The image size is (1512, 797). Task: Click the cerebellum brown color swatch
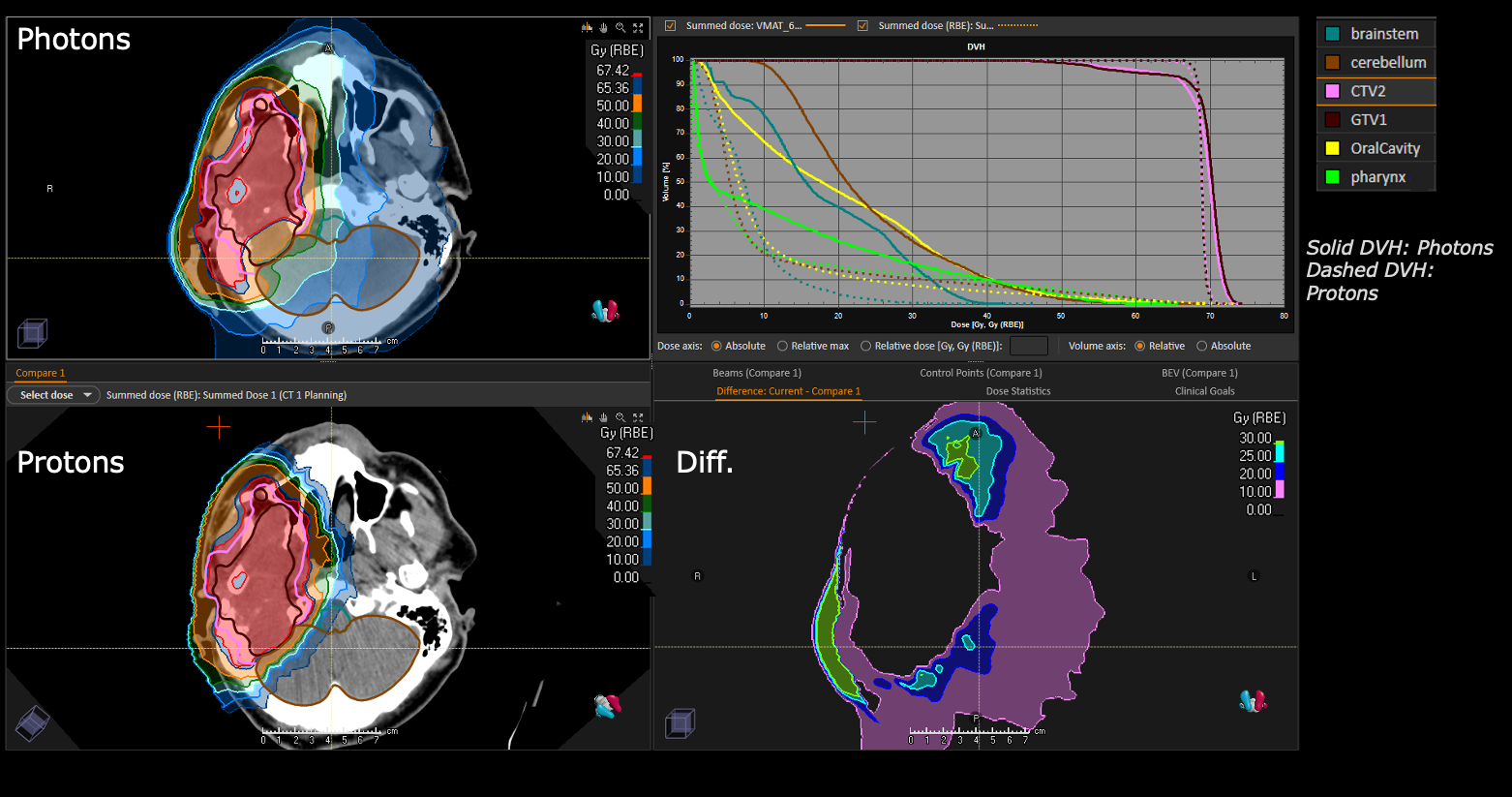[1332, 62]
